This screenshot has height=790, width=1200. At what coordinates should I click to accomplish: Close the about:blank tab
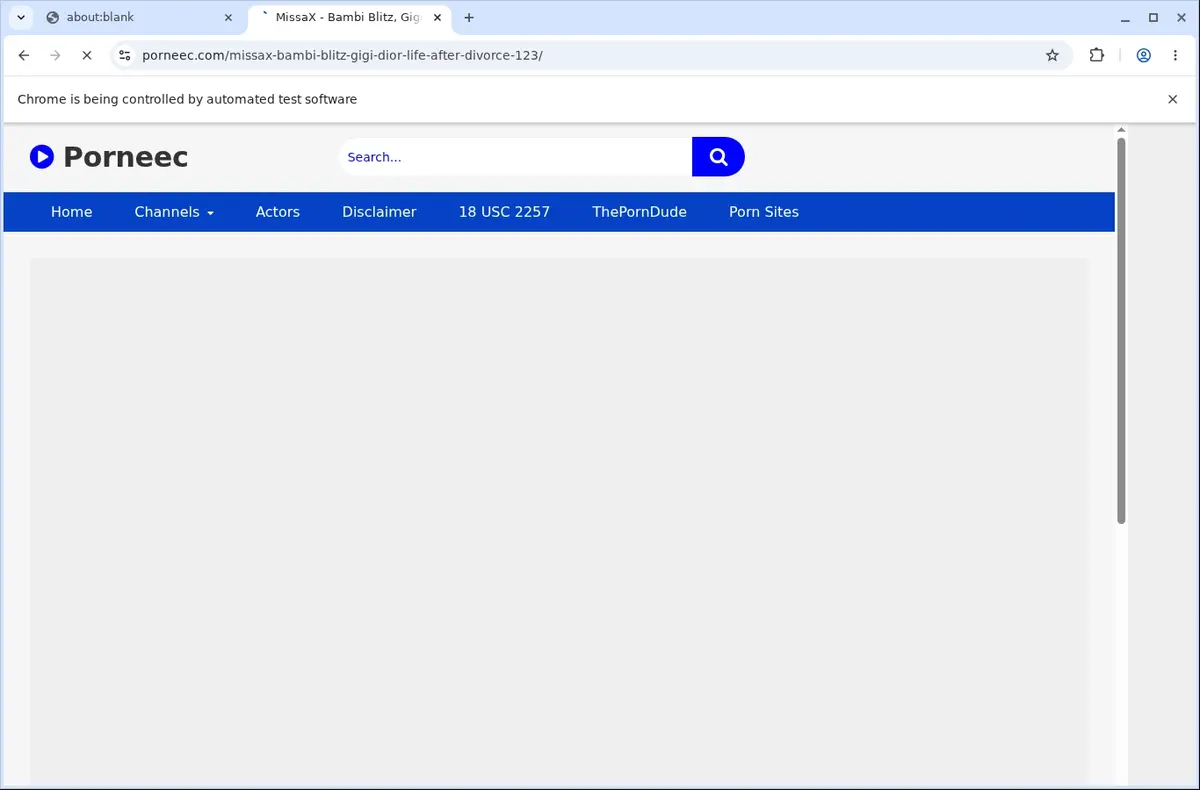[x=228, y=17]
